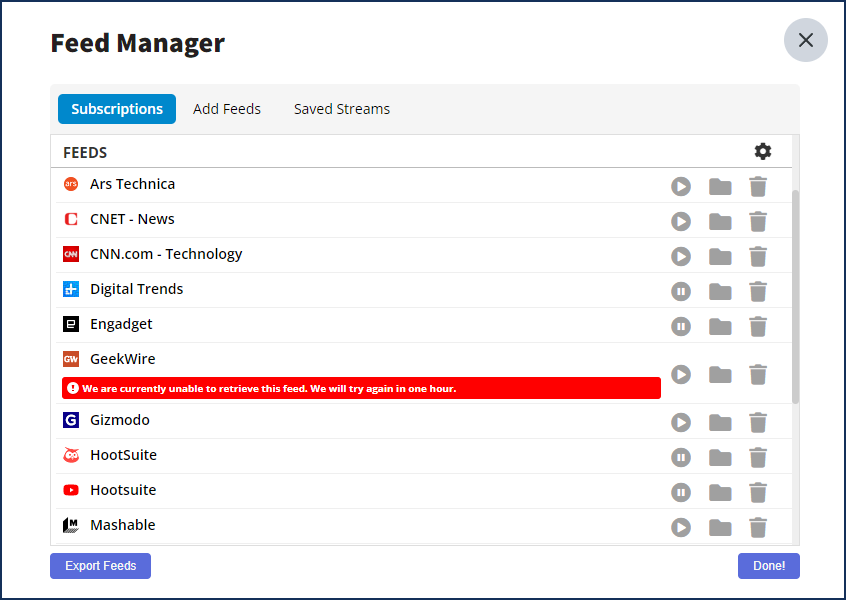
Task: Click the feeds list scrollbar thumb
Action: pyautogui.click(x=795, y=297)
